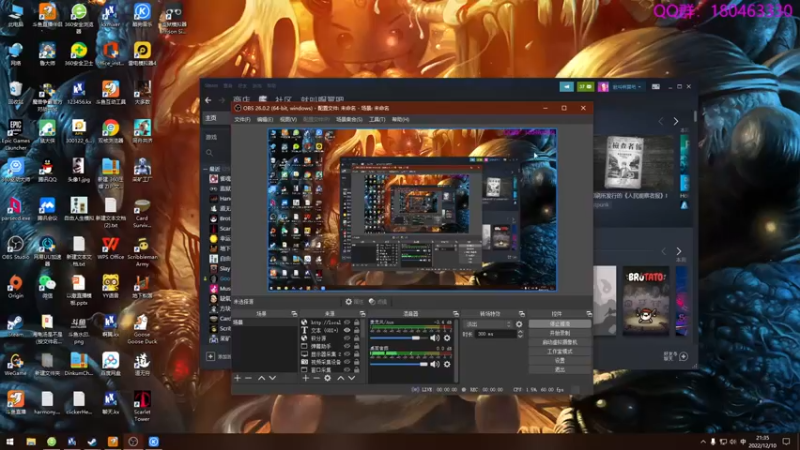Open the 视图(V) menu in OBS
Image resolution: width=800 pixels, height=450 pixels.
coord(288,119)
